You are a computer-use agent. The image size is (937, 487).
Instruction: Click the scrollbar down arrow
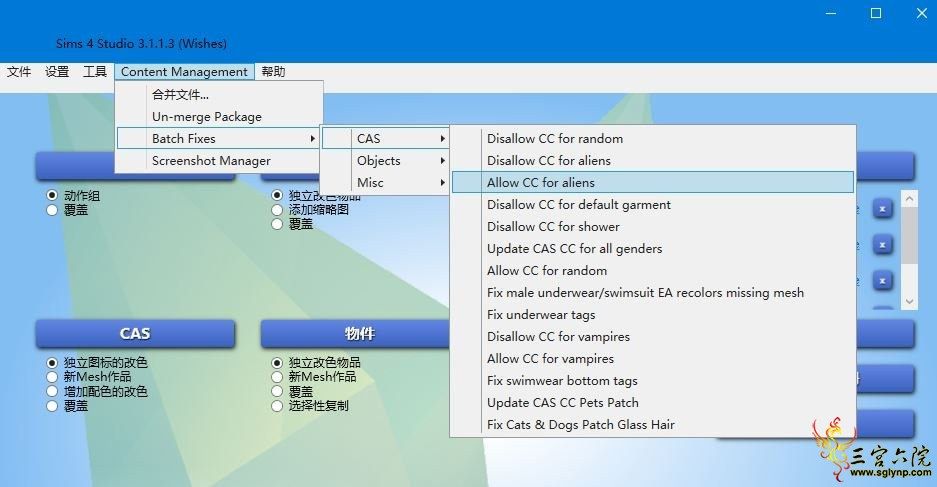pos(910,302)
